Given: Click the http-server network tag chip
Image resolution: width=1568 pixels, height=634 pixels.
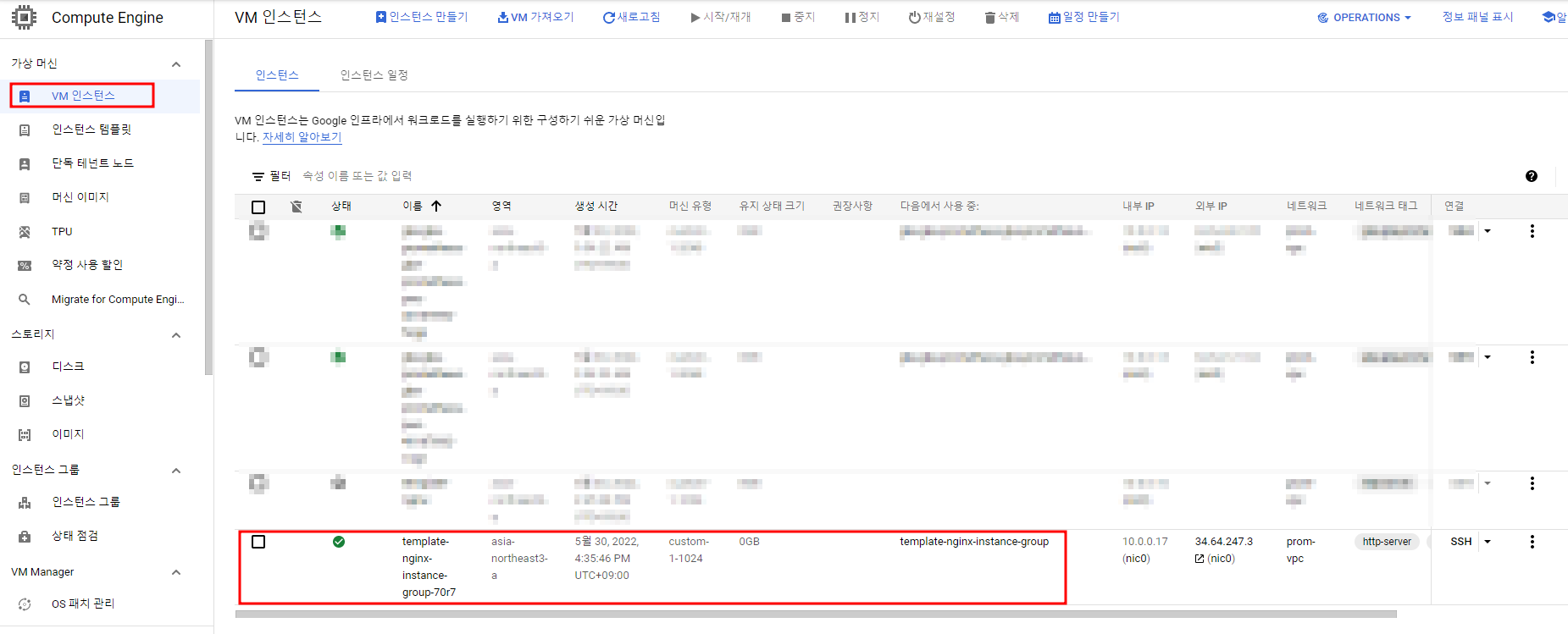Looking at the screenshot, I should click(1387, 542).
